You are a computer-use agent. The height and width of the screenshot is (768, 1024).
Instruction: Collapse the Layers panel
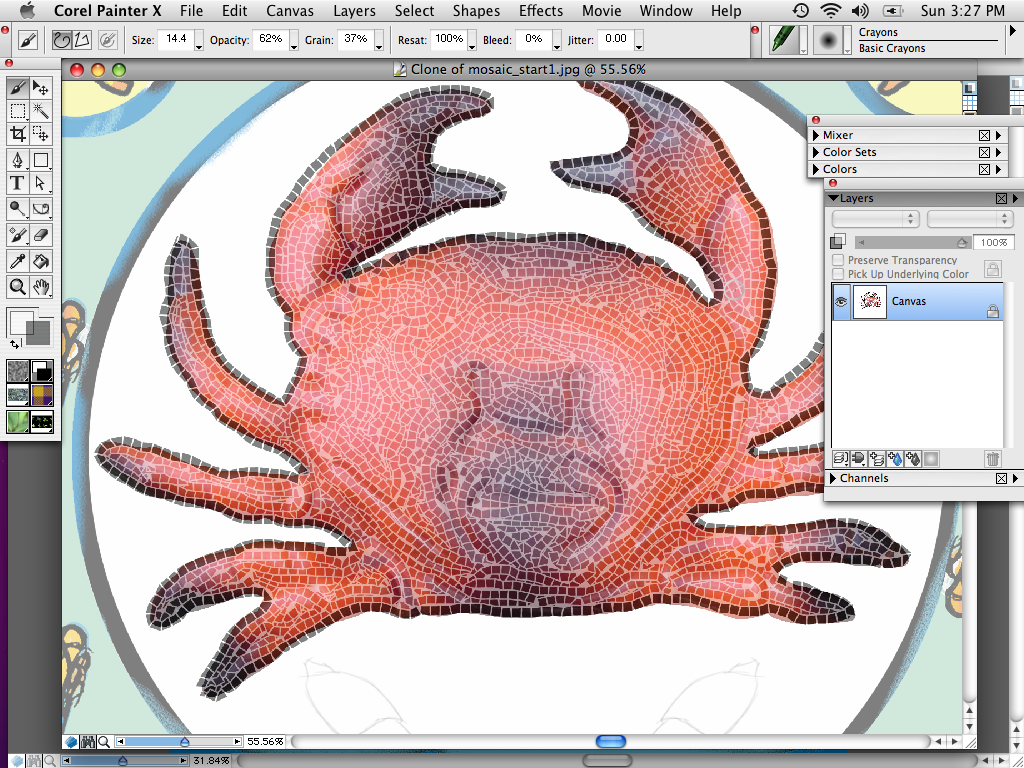833,198
